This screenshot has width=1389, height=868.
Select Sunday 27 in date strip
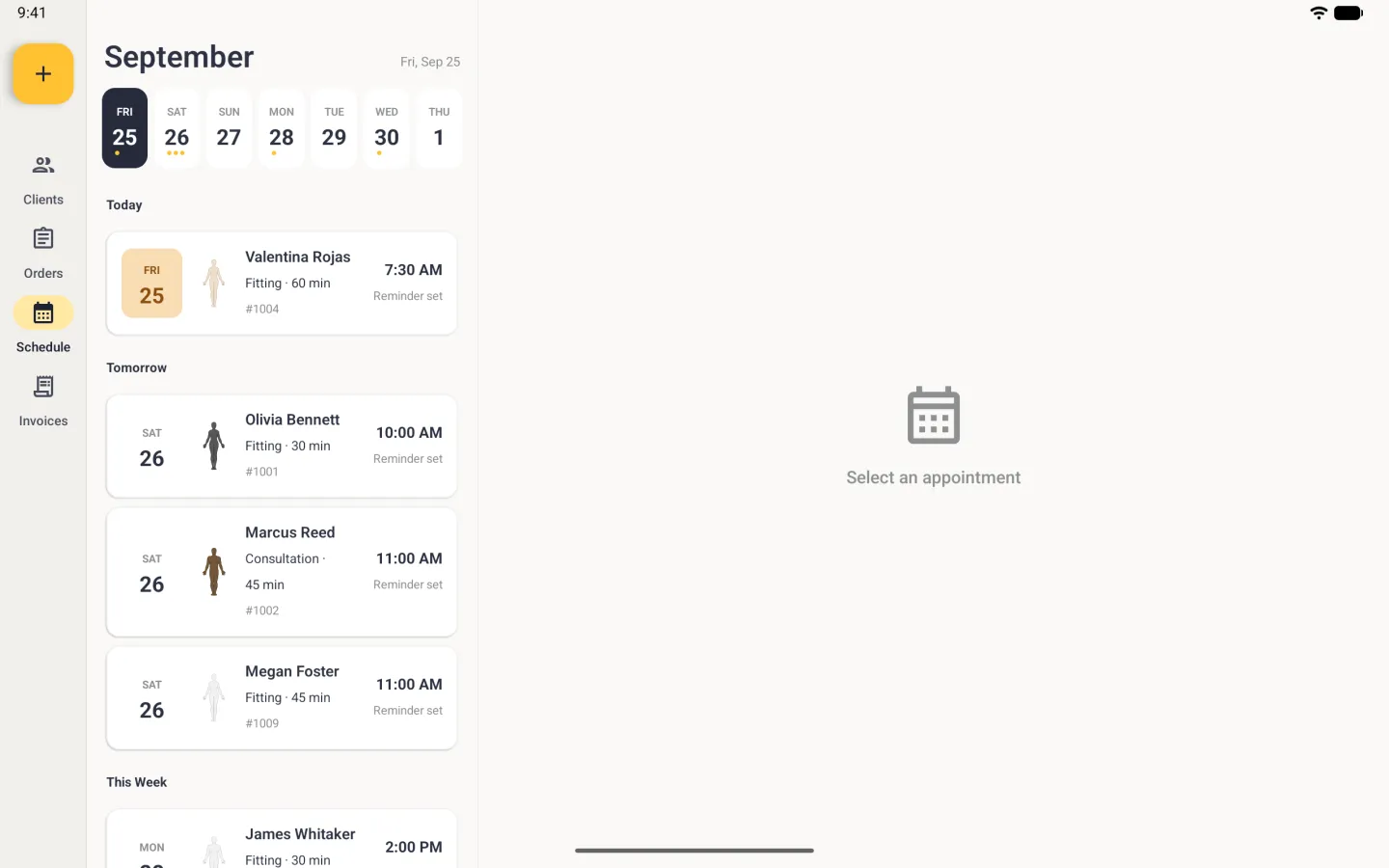pos(229,128)
